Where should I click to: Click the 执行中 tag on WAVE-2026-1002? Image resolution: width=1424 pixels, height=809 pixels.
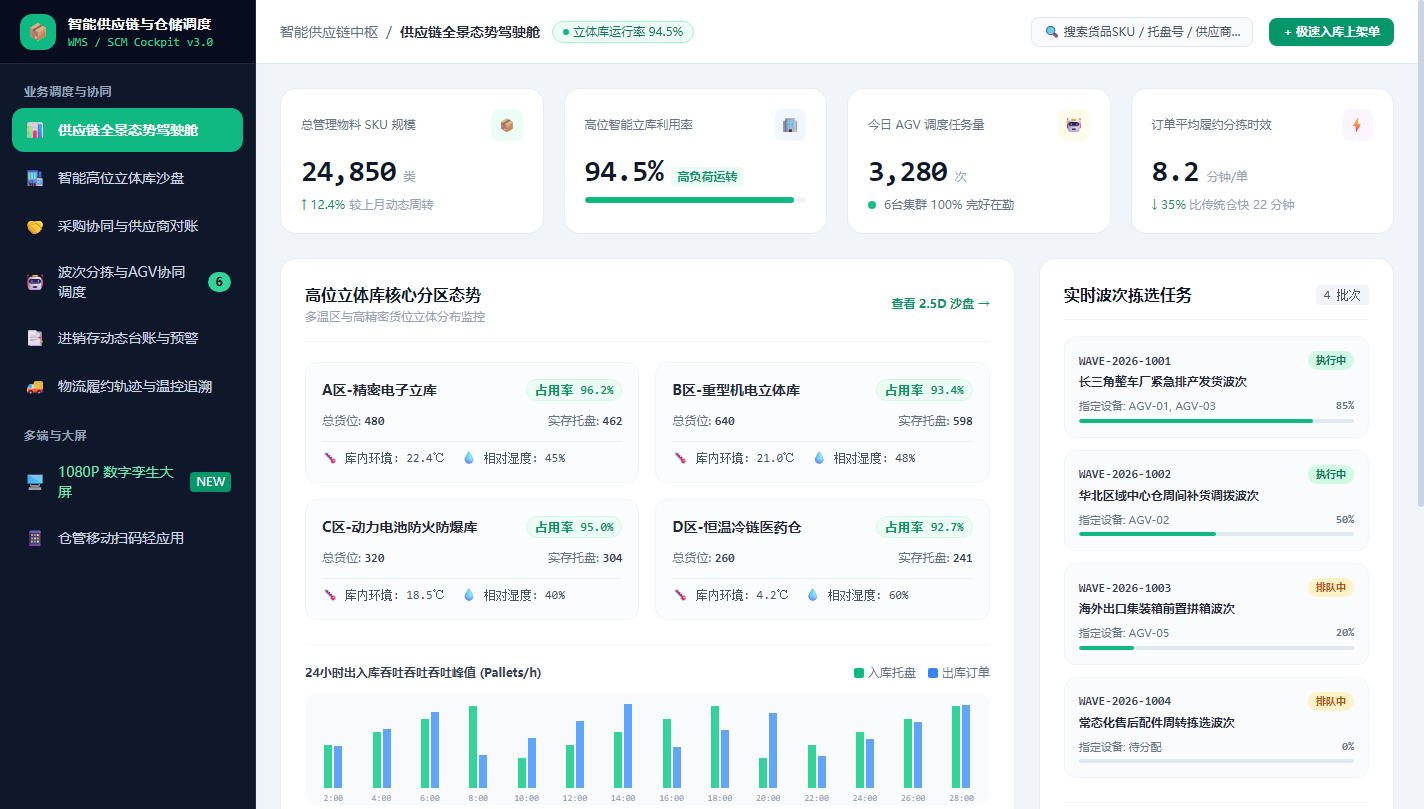click(1330, 474)
